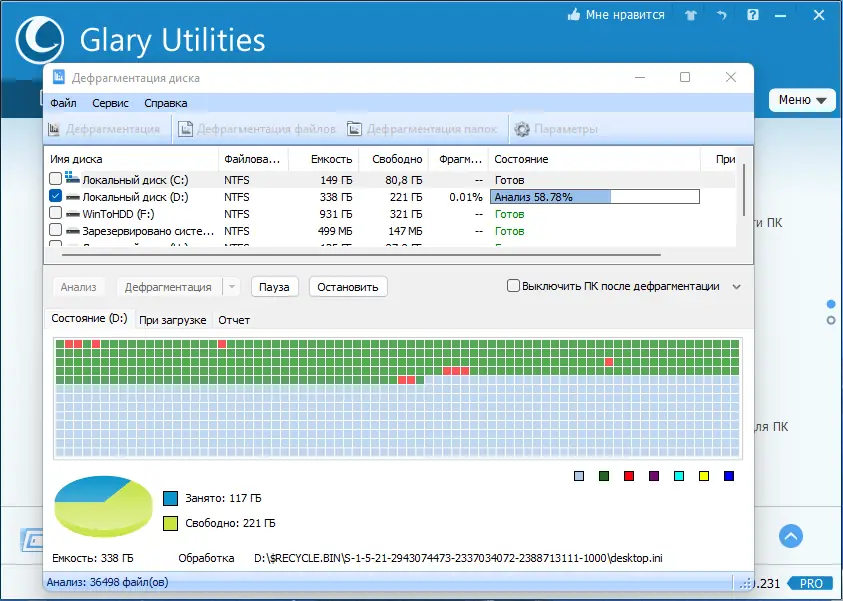843x601 pixels.
Task: Click the dark green legend swatch
Action: coord(604,476)
